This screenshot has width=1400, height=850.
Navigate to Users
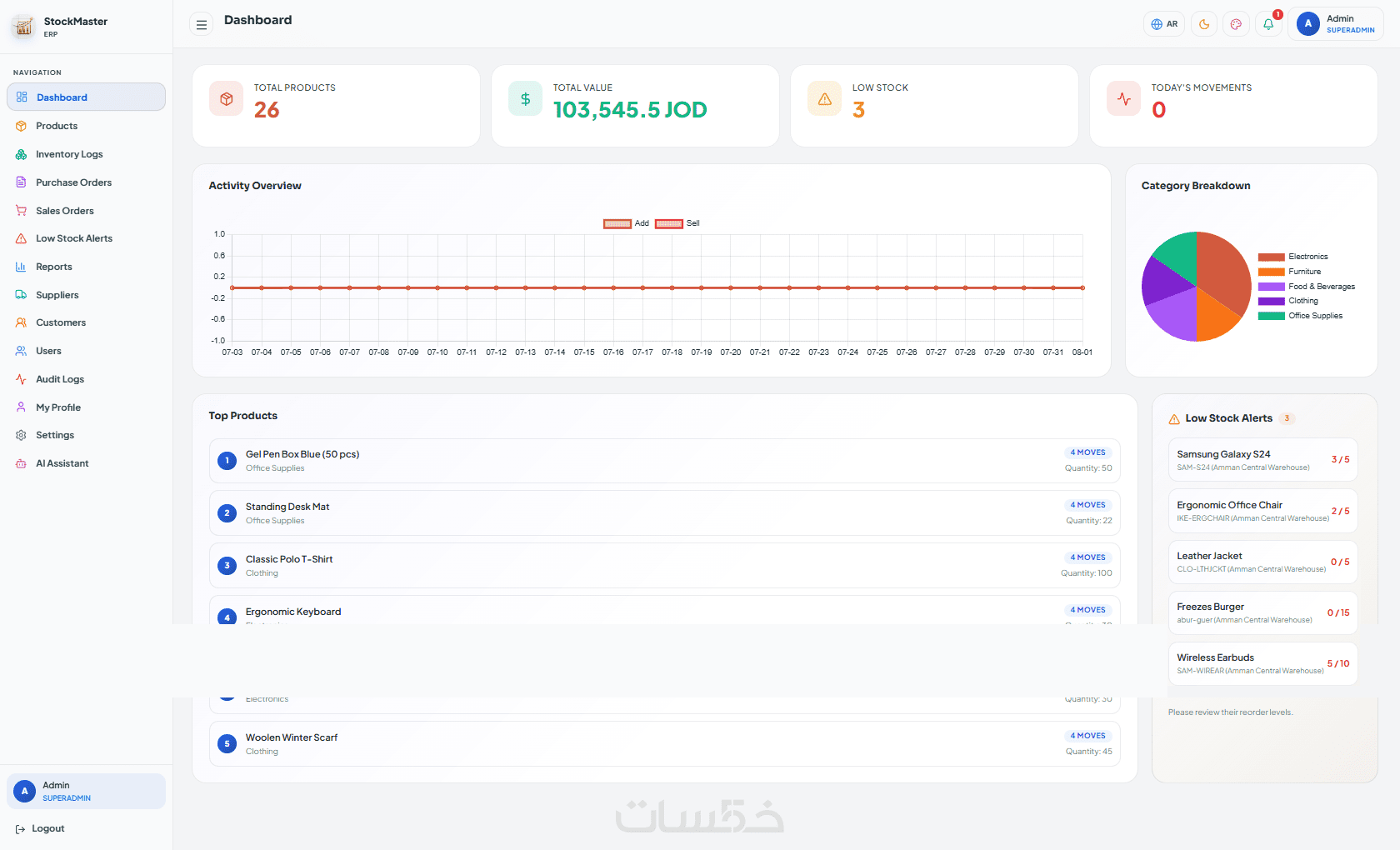pos(86,351)
